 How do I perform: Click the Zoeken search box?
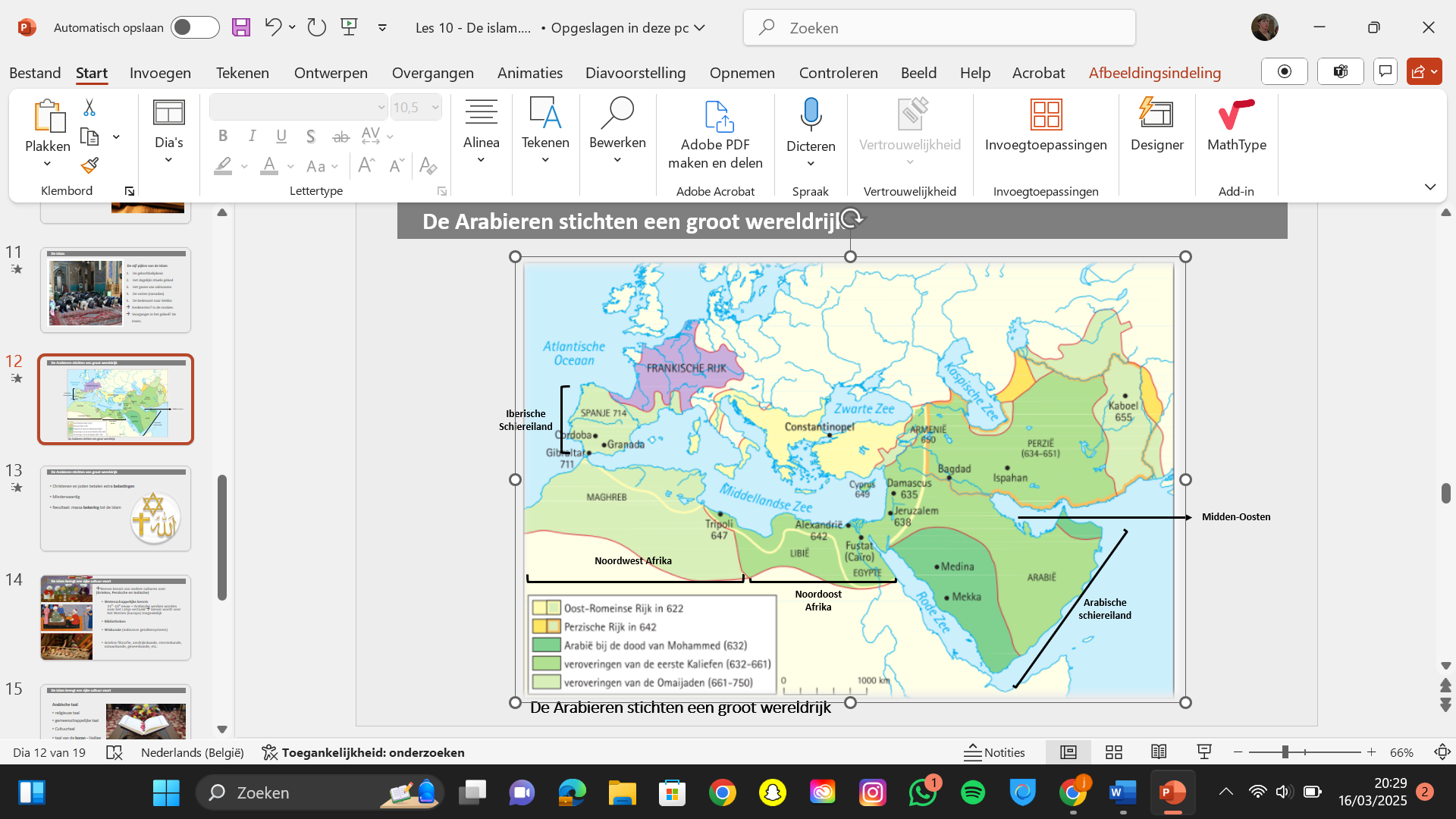click(939, 28)
